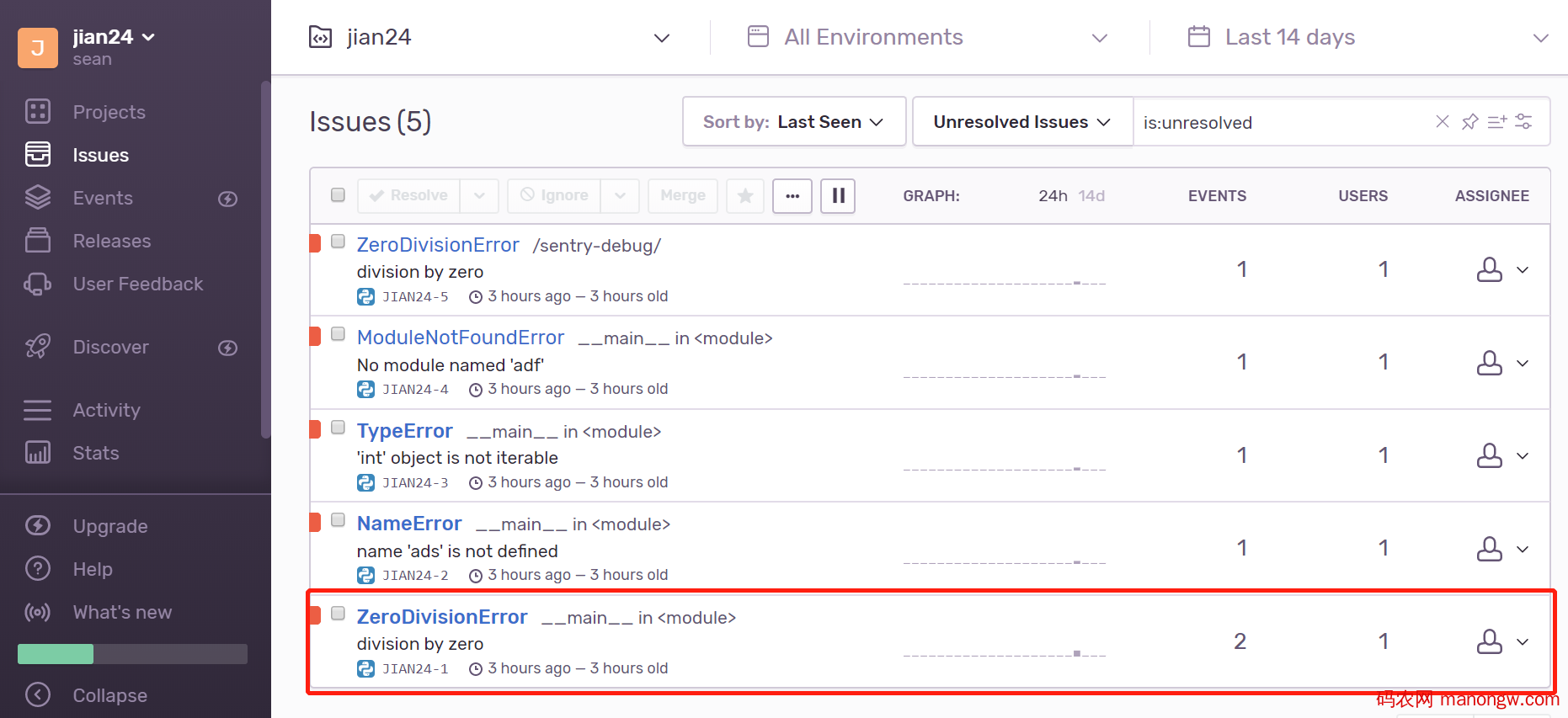Click the add to saved searches icon
The image size is (1568, 718).
point(1496,122)
